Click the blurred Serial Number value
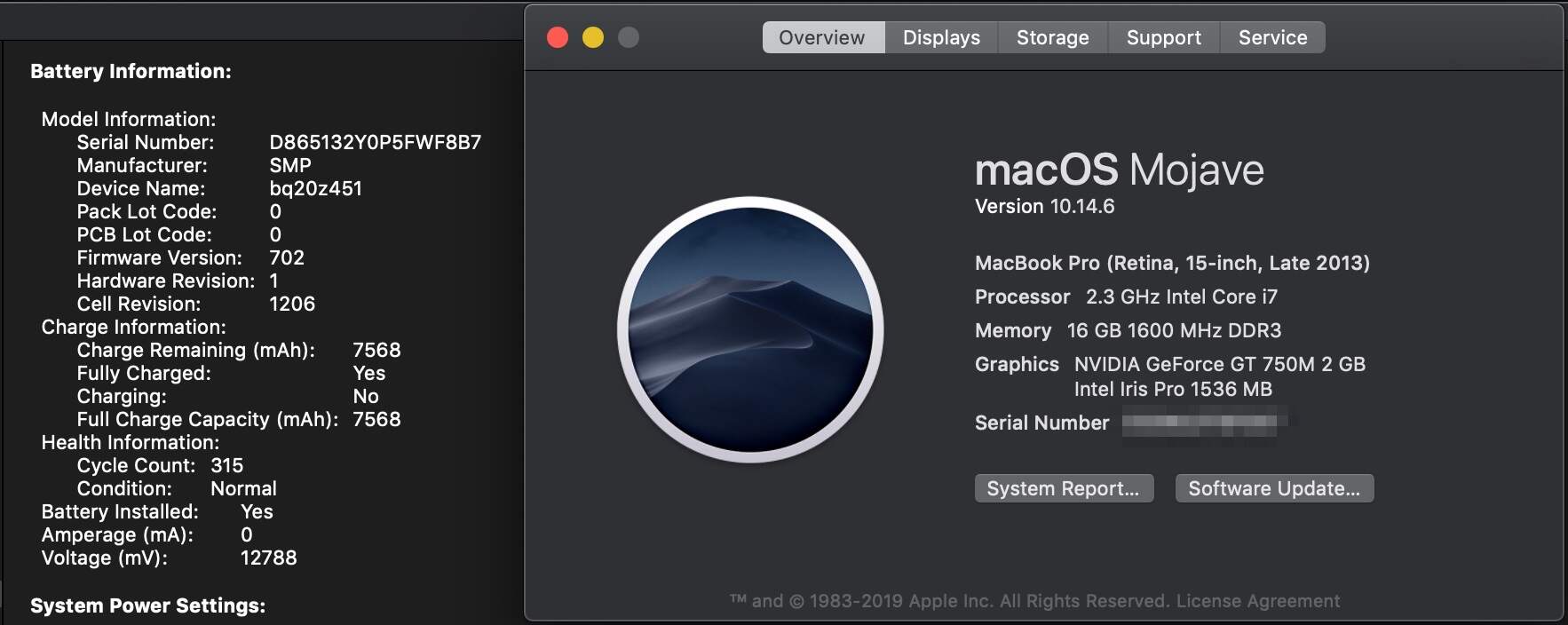This screenshot has height=625, width=1568. (x=1203, y=423)
